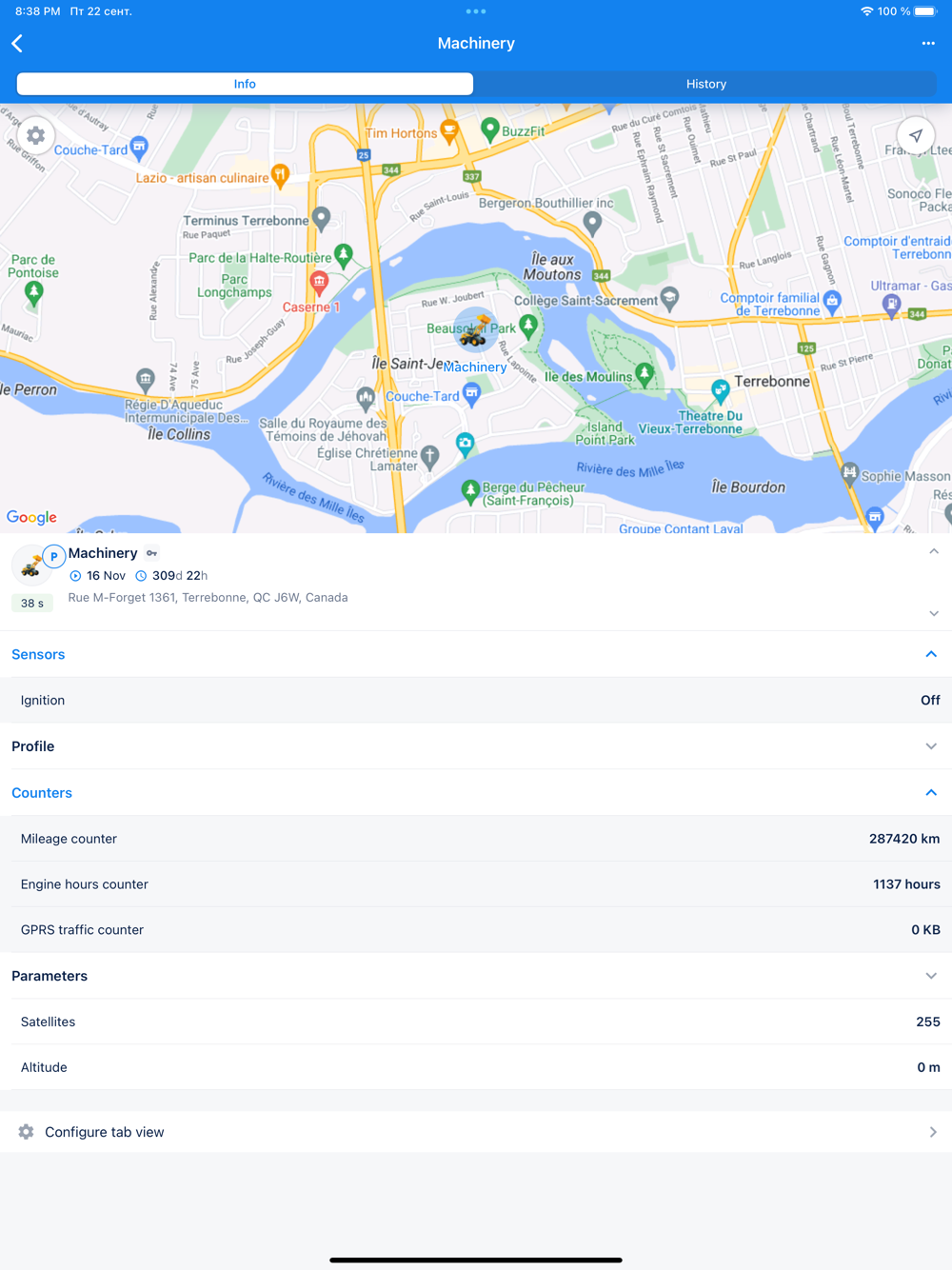Select the GPRS traffic counter row
Screen dimensions: 952x1270
pyautogui.click(x=476, y=930)
